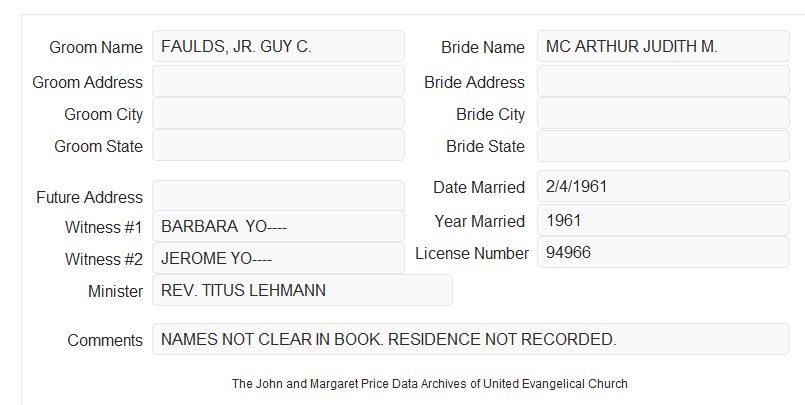Click the empty Groom Address field
Image resolution: width=805 pixels, height=405 pixels.
tap(278, 81)
